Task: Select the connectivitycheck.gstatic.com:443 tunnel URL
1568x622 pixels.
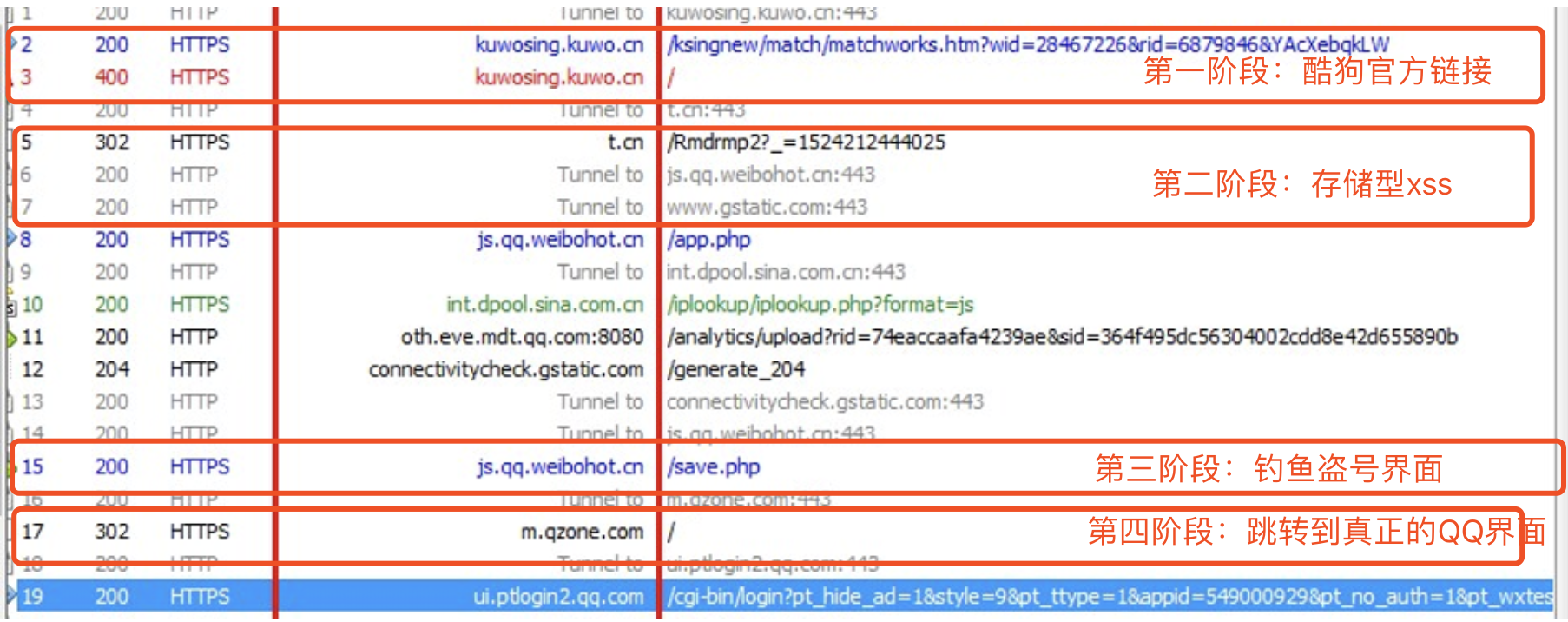Action: tap(825, 402)
